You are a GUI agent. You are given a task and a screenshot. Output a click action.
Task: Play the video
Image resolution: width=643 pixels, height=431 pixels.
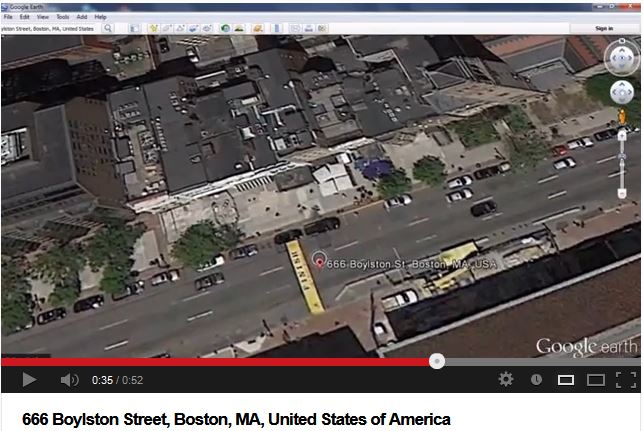(x=29, y=380)
